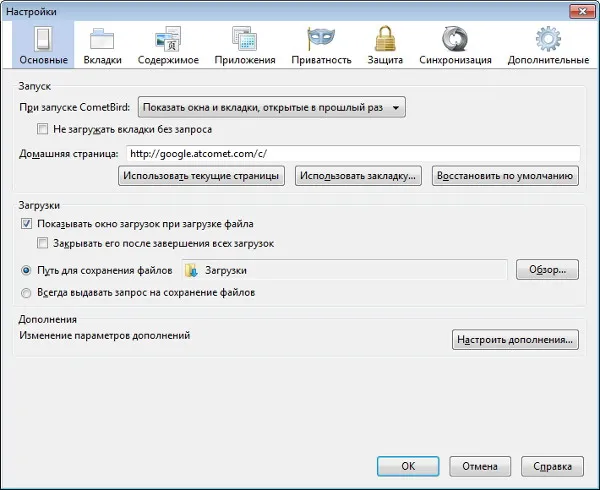
Task: Click 'Восстановить по умолчанию' button
Action: coord(505,176)
